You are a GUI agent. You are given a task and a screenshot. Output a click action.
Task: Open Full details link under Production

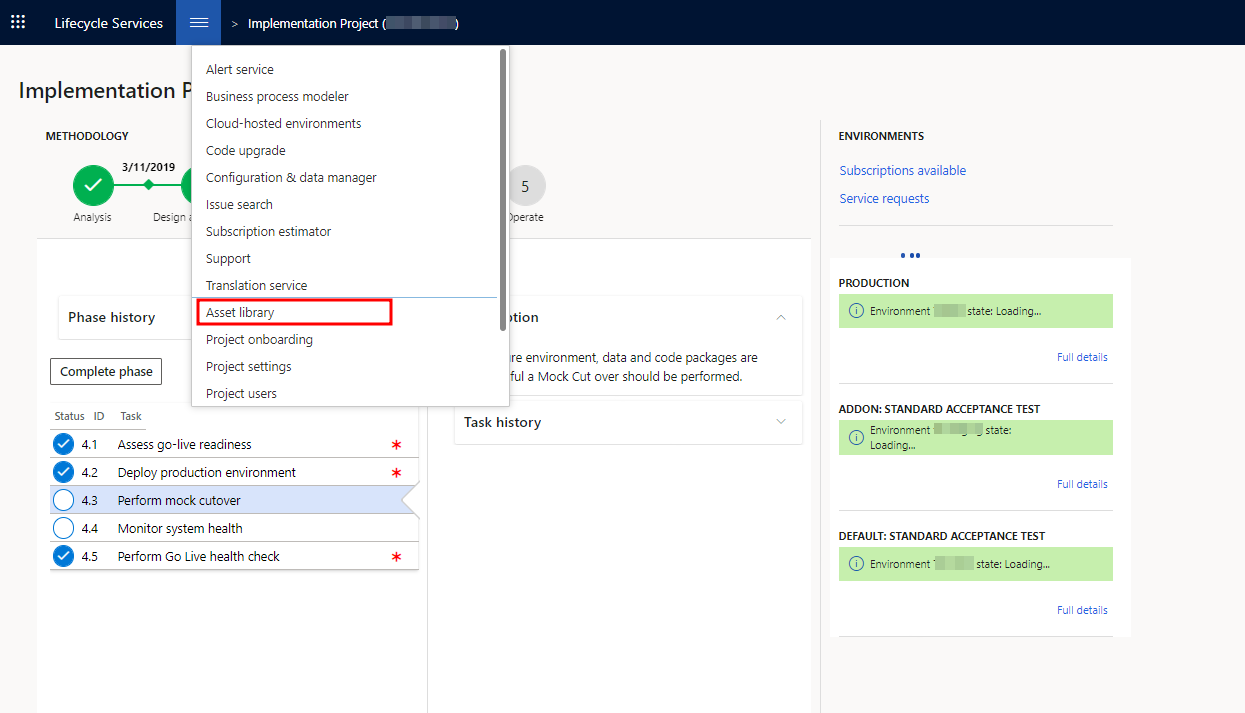click(1081, 357)
